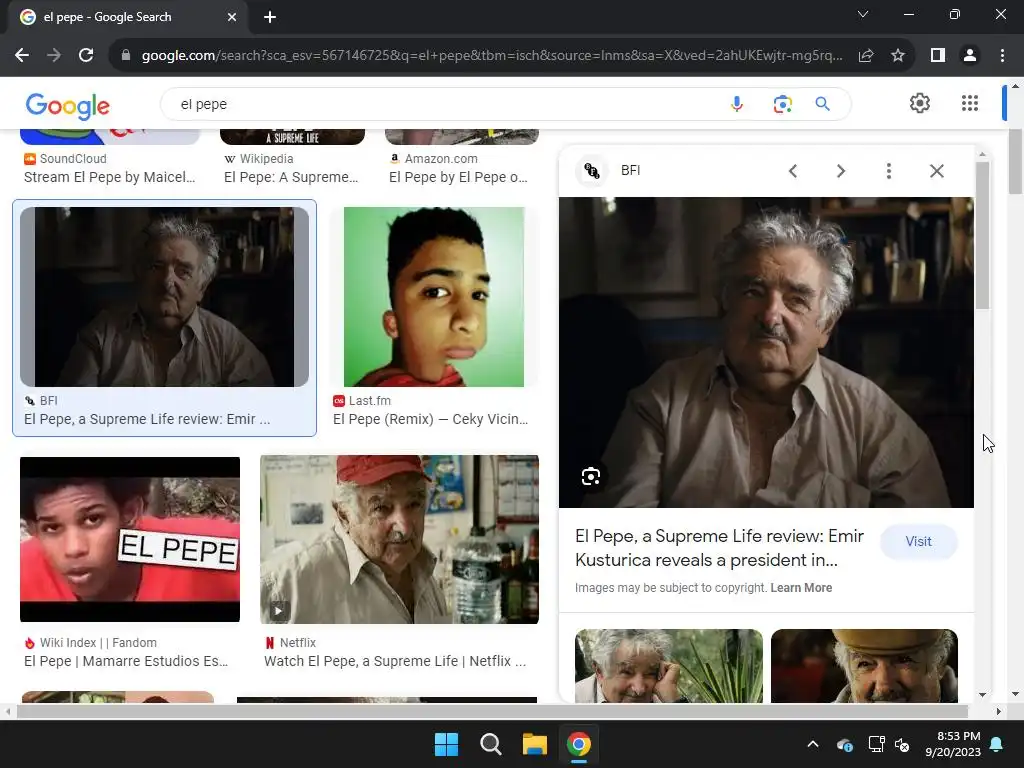Image resolution: width=1024 pixels, height=768 pixels.
Task: Search by image with Lens icon
Action: click(x=782, y=104)
